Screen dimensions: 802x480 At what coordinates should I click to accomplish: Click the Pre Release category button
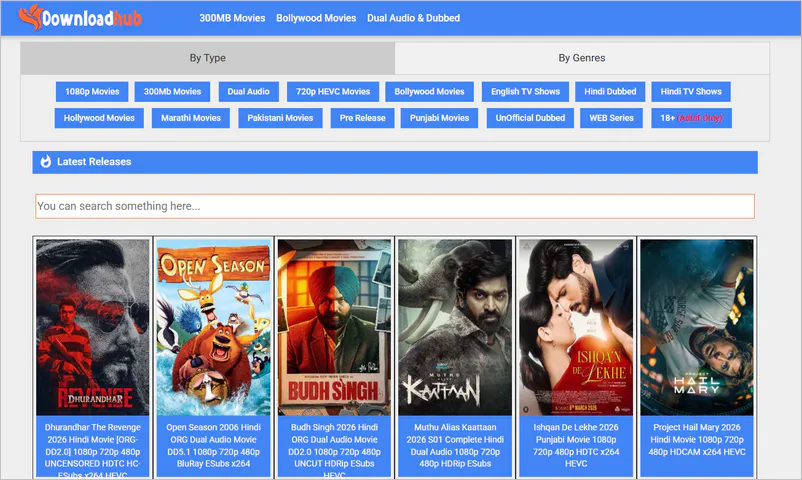pos(363,118)
